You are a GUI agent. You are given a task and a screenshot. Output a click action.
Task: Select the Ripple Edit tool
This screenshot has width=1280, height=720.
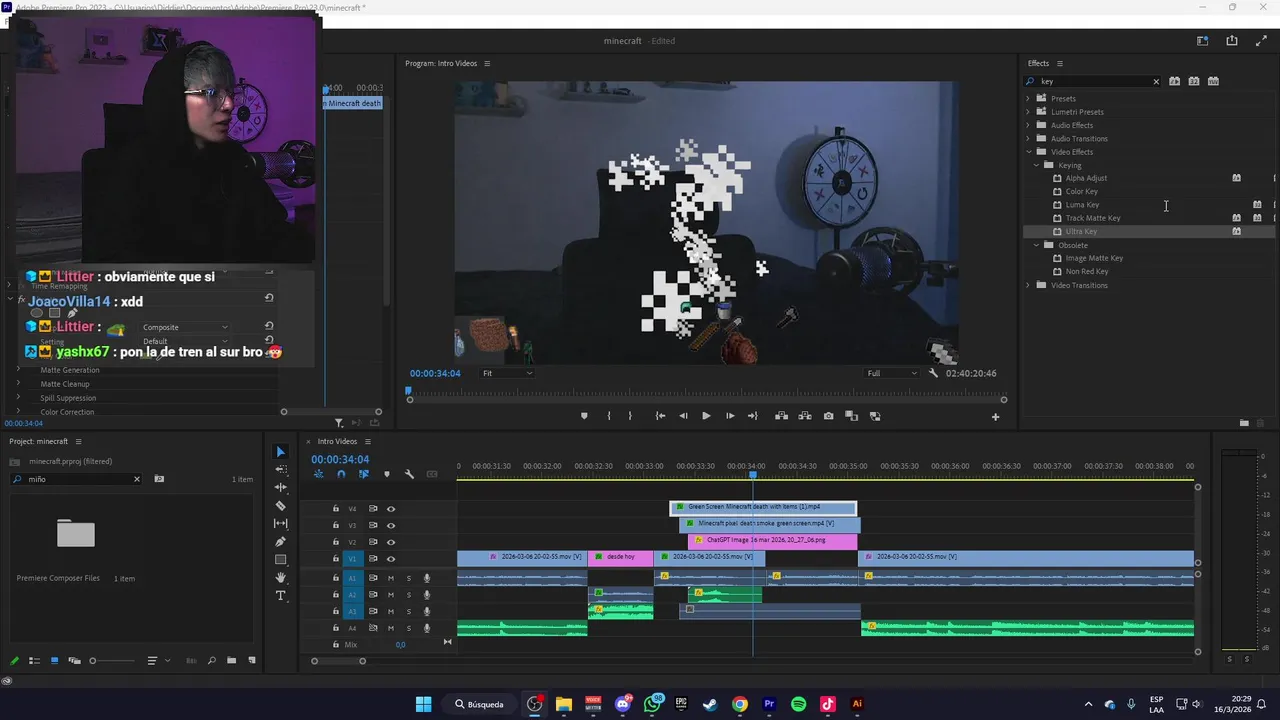tap(280, 487)
